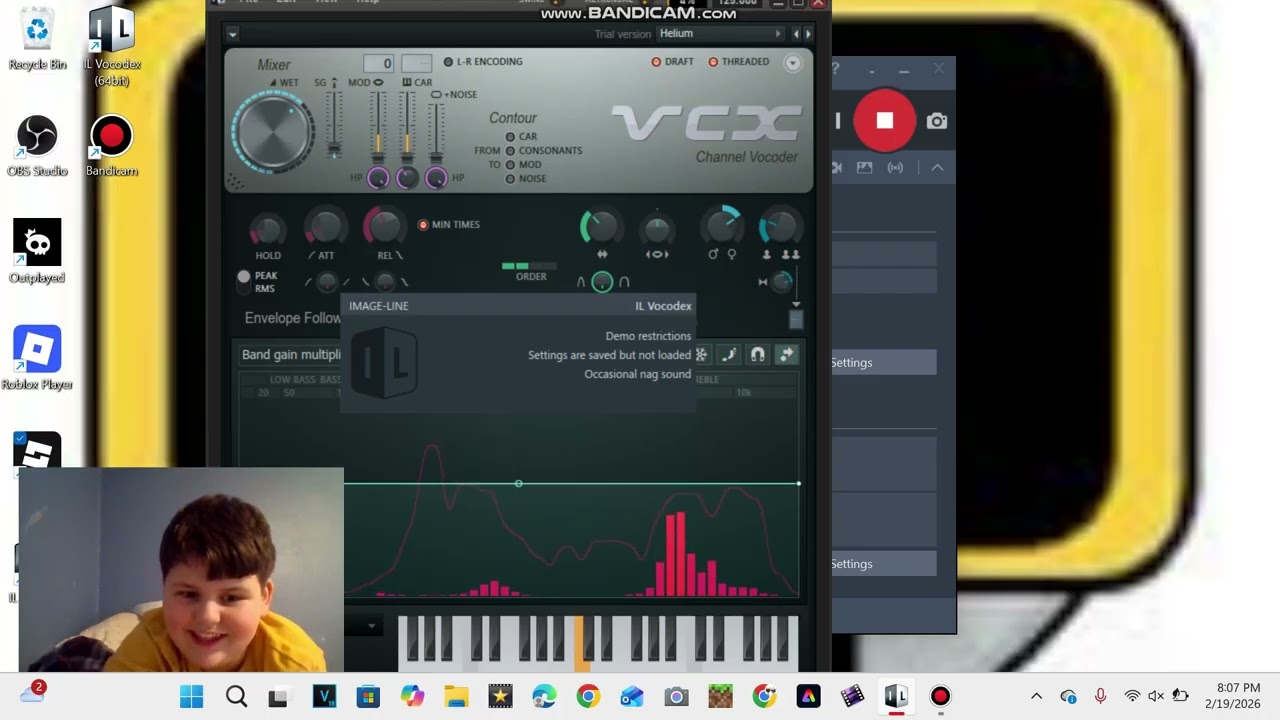
Task: Click the REL release knob
Action: pos(384,227)
